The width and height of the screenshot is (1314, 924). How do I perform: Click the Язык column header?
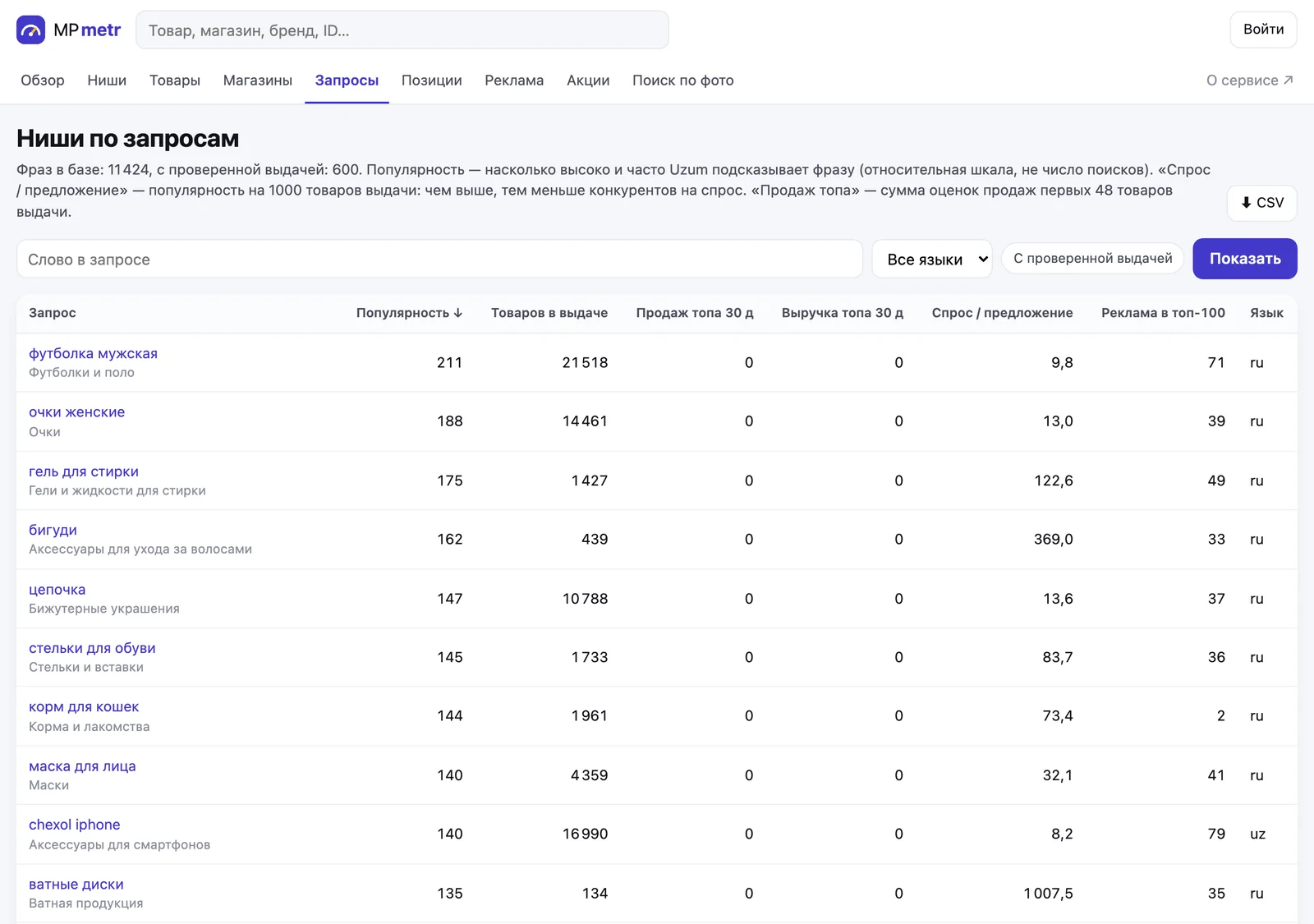(x=1266, y=313)
